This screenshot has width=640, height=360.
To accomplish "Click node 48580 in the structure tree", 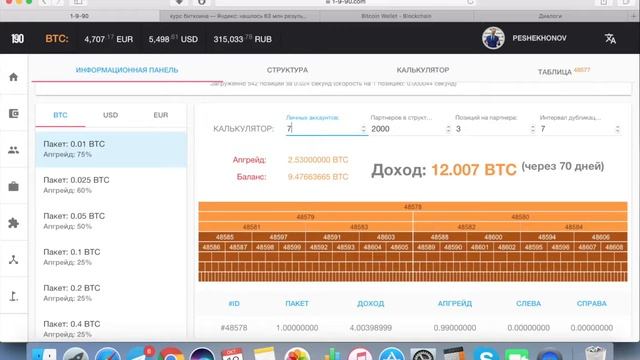I will [x=520, y=217].
